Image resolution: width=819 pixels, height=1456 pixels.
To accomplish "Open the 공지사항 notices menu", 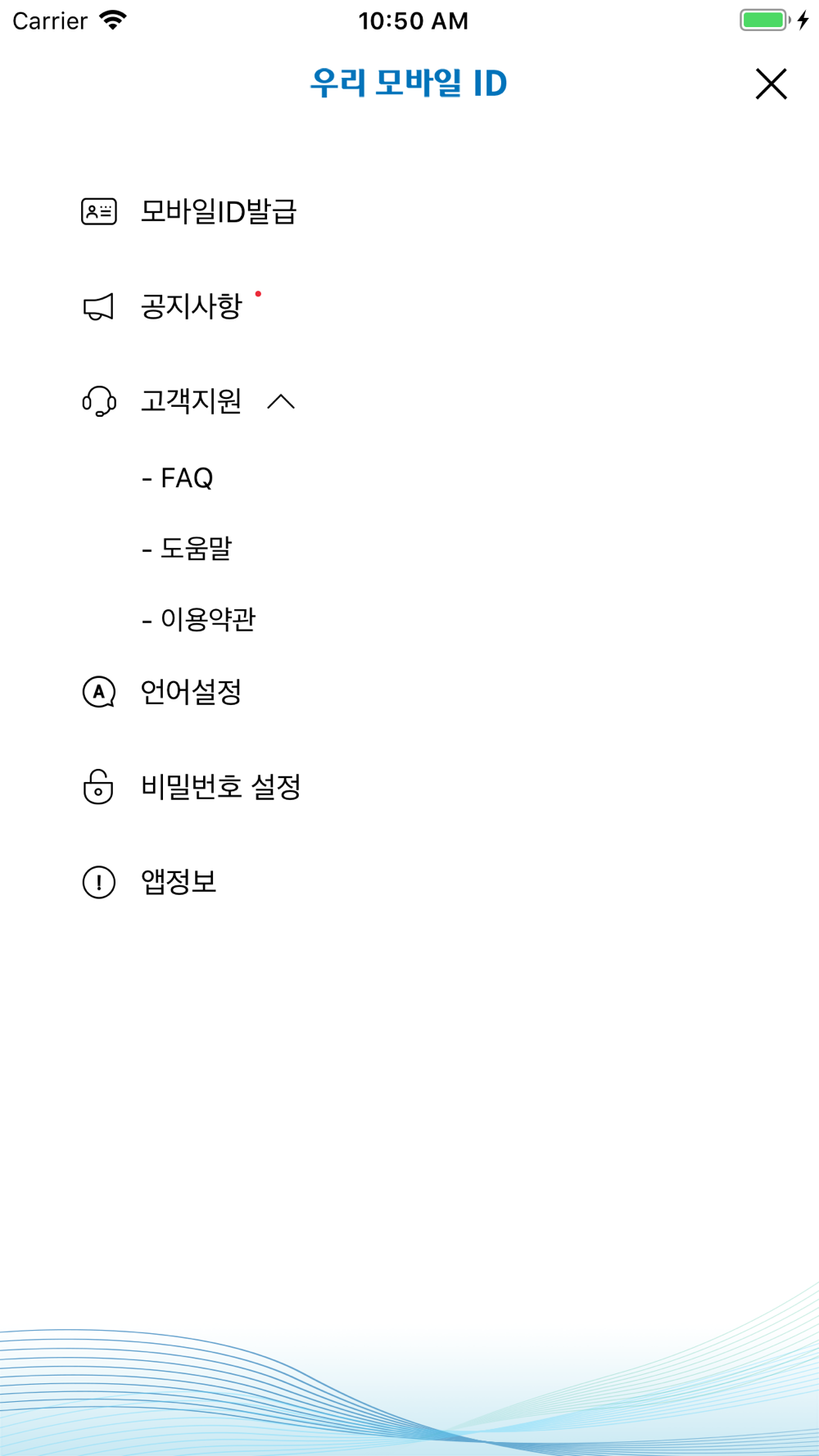I will tap(191, 307).
